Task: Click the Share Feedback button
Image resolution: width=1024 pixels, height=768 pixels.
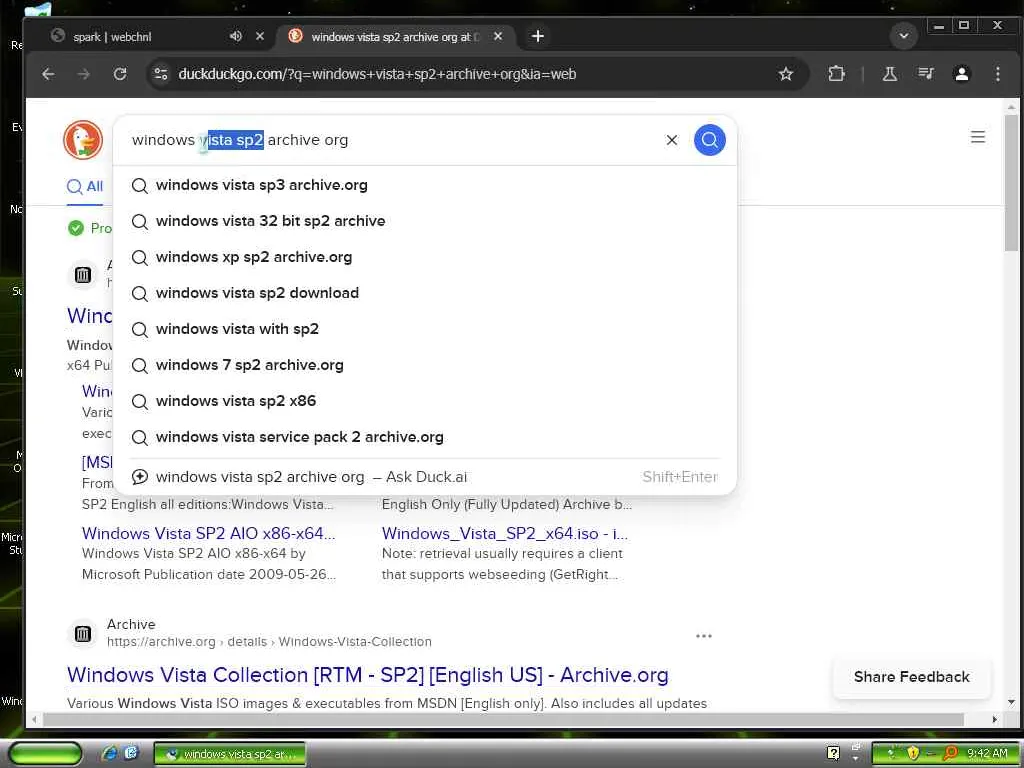Action: pos(912,677)
